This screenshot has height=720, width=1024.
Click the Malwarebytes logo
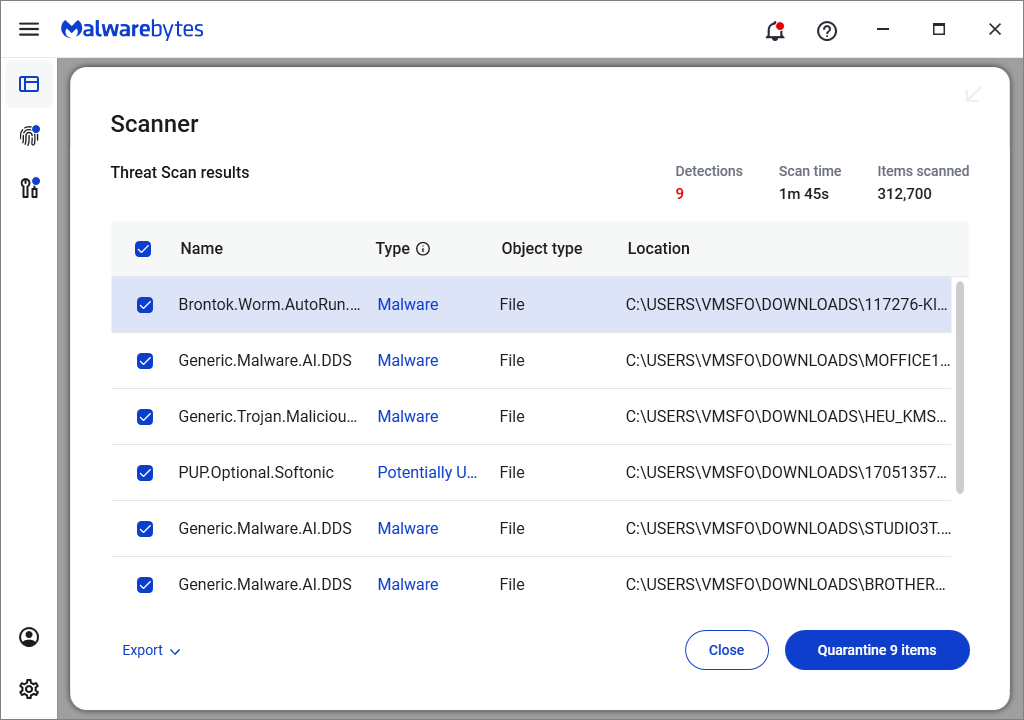pyautogui.click(x=132, y=29)
